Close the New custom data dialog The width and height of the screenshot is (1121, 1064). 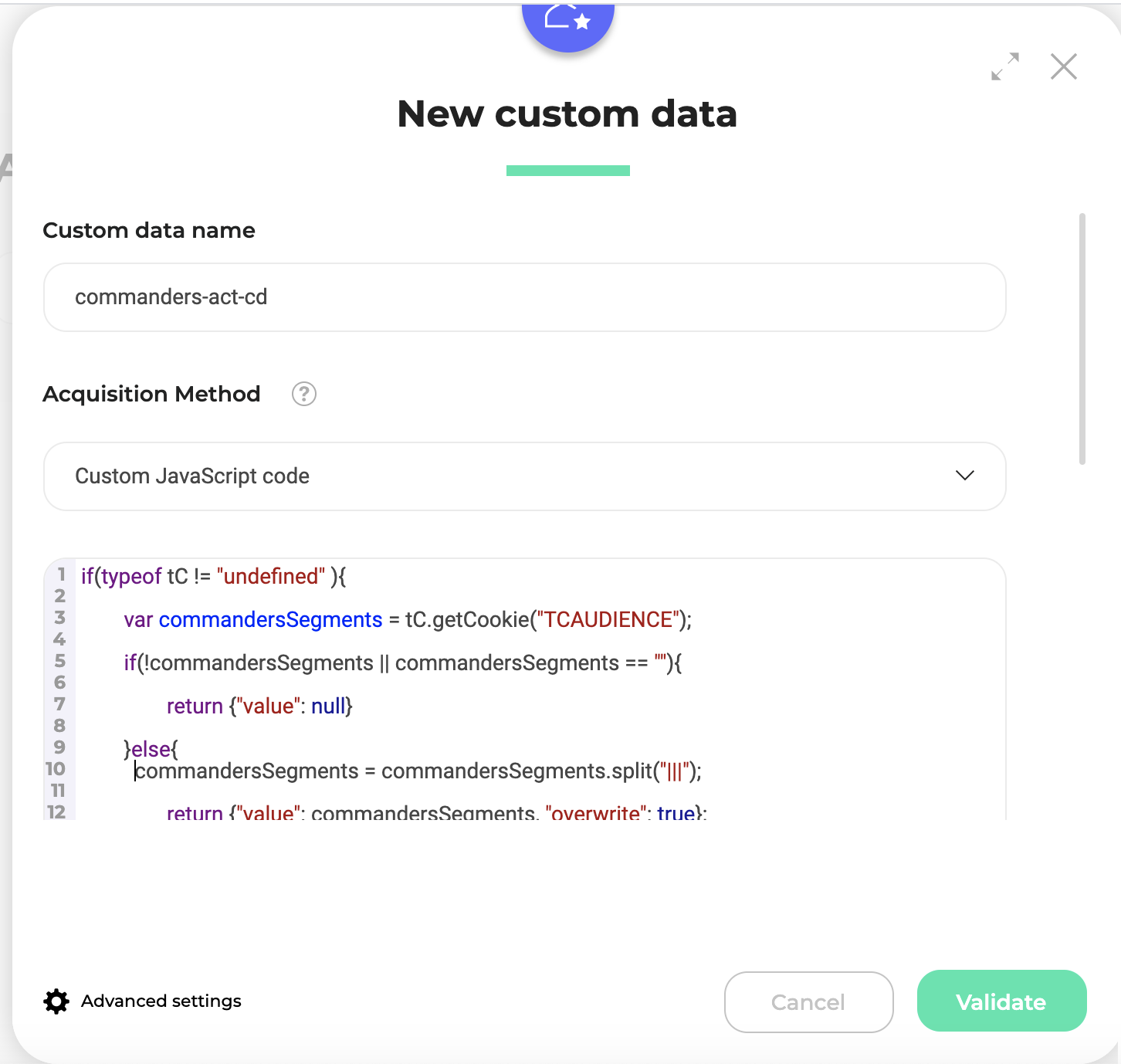click(1063, 66)
